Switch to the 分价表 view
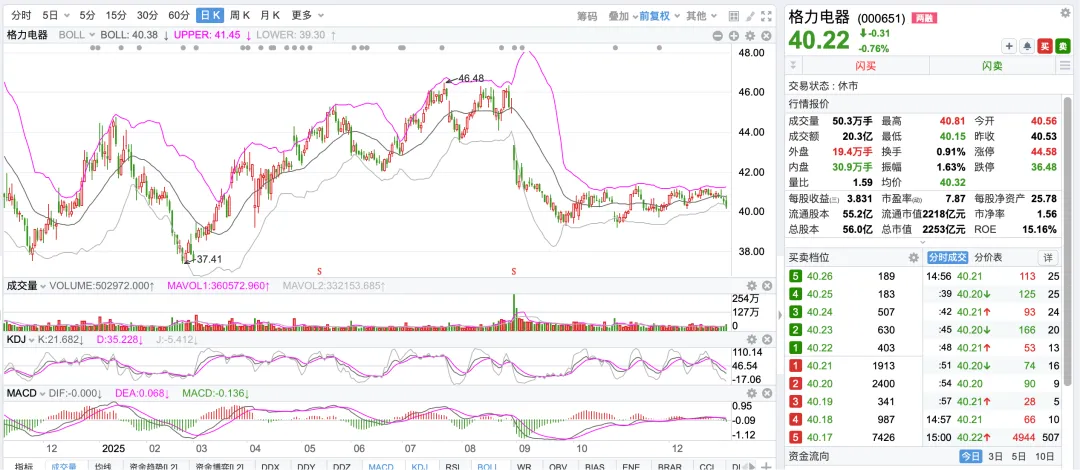 pyautogui.click(x=988, y=257)
